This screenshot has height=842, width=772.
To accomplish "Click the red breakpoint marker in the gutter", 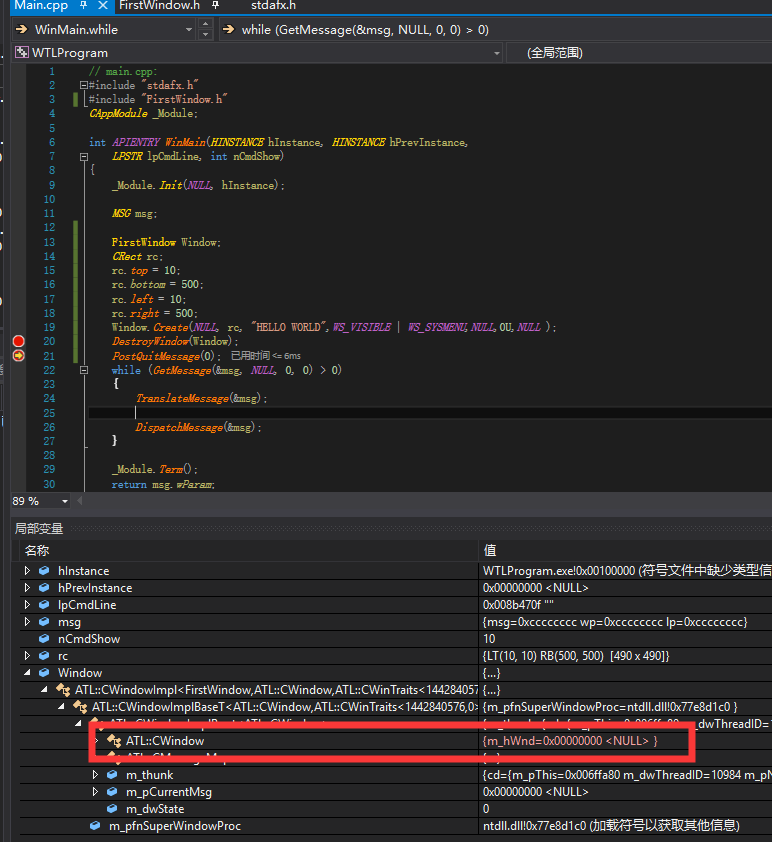I will pos(17,341).
